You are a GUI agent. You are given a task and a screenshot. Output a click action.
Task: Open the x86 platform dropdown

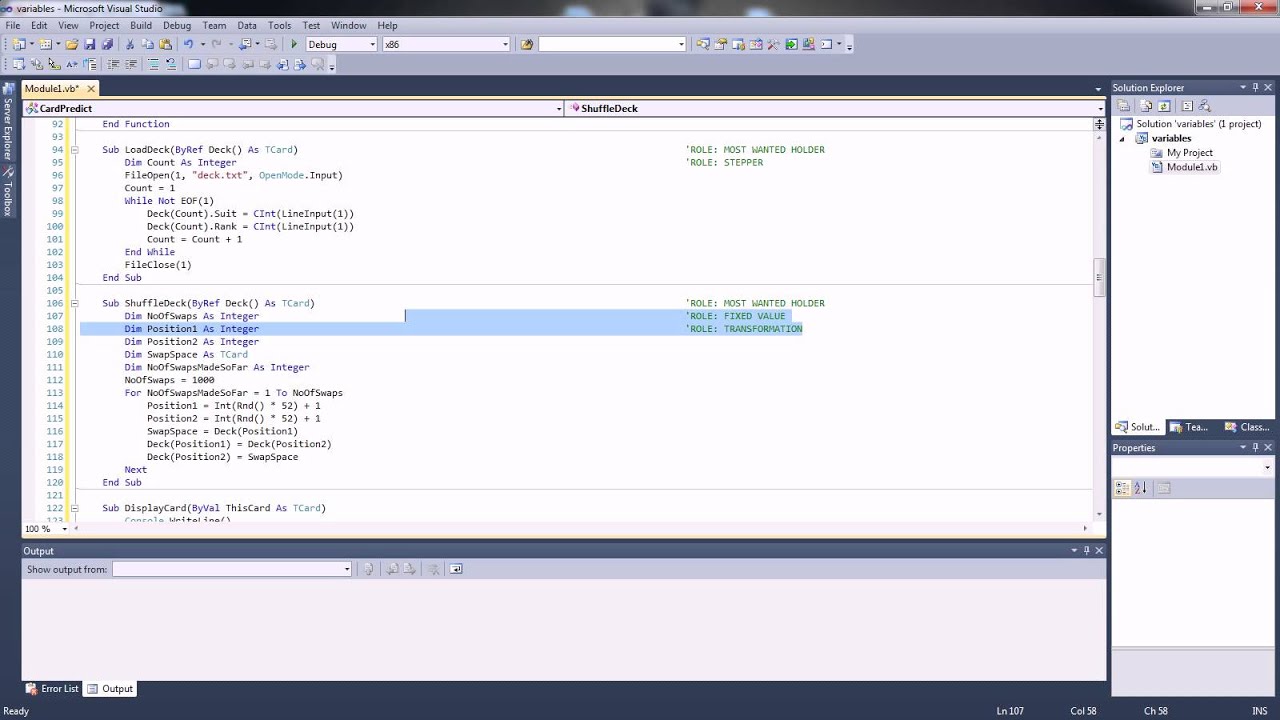point(505,44)
